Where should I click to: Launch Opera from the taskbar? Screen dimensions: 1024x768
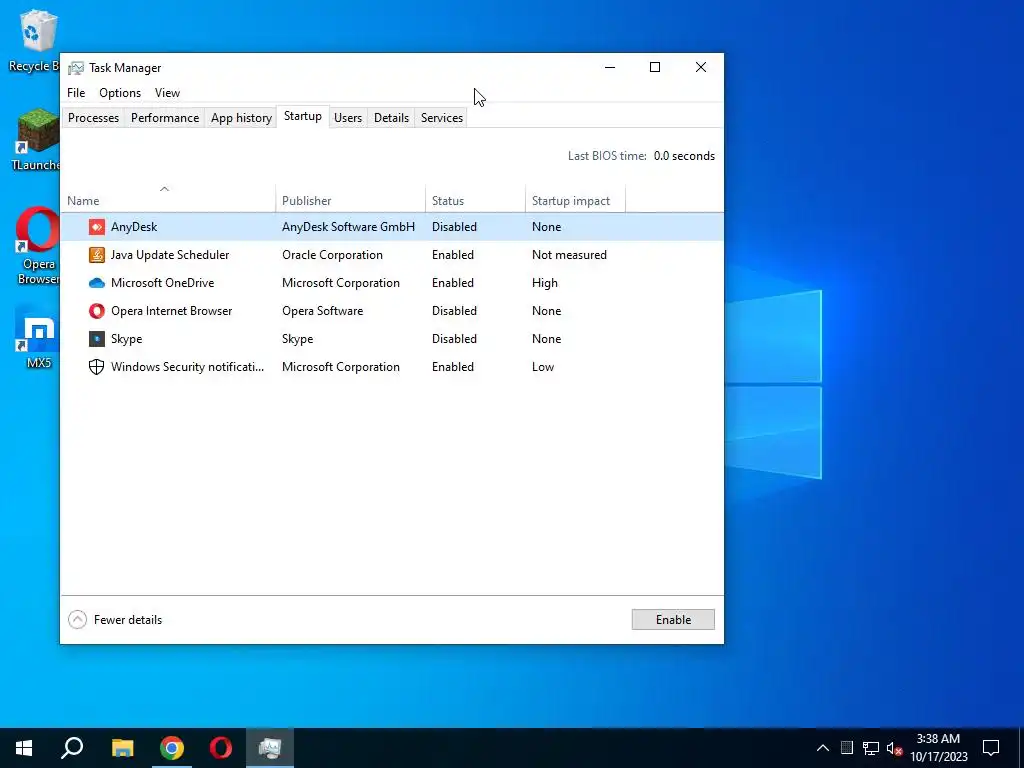tap(221, 748)
